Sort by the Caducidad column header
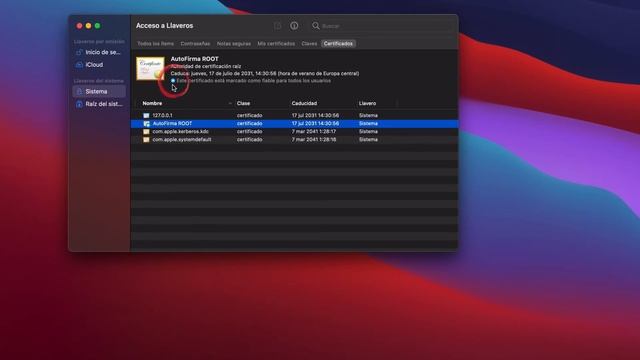The width and height of the screenshot is (640, 360). [304, 103]
